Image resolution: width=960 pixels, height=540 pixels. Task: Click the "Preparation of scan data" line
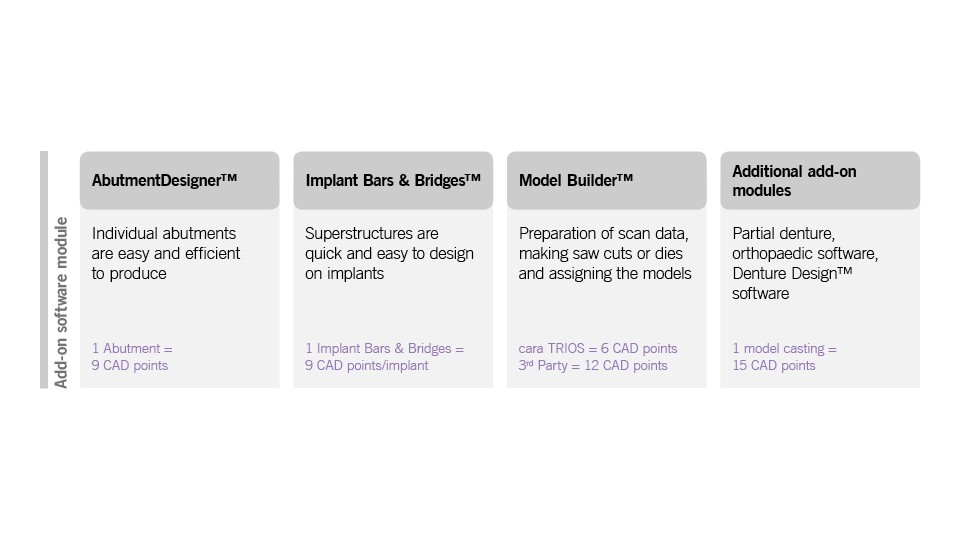coord(604,233)
